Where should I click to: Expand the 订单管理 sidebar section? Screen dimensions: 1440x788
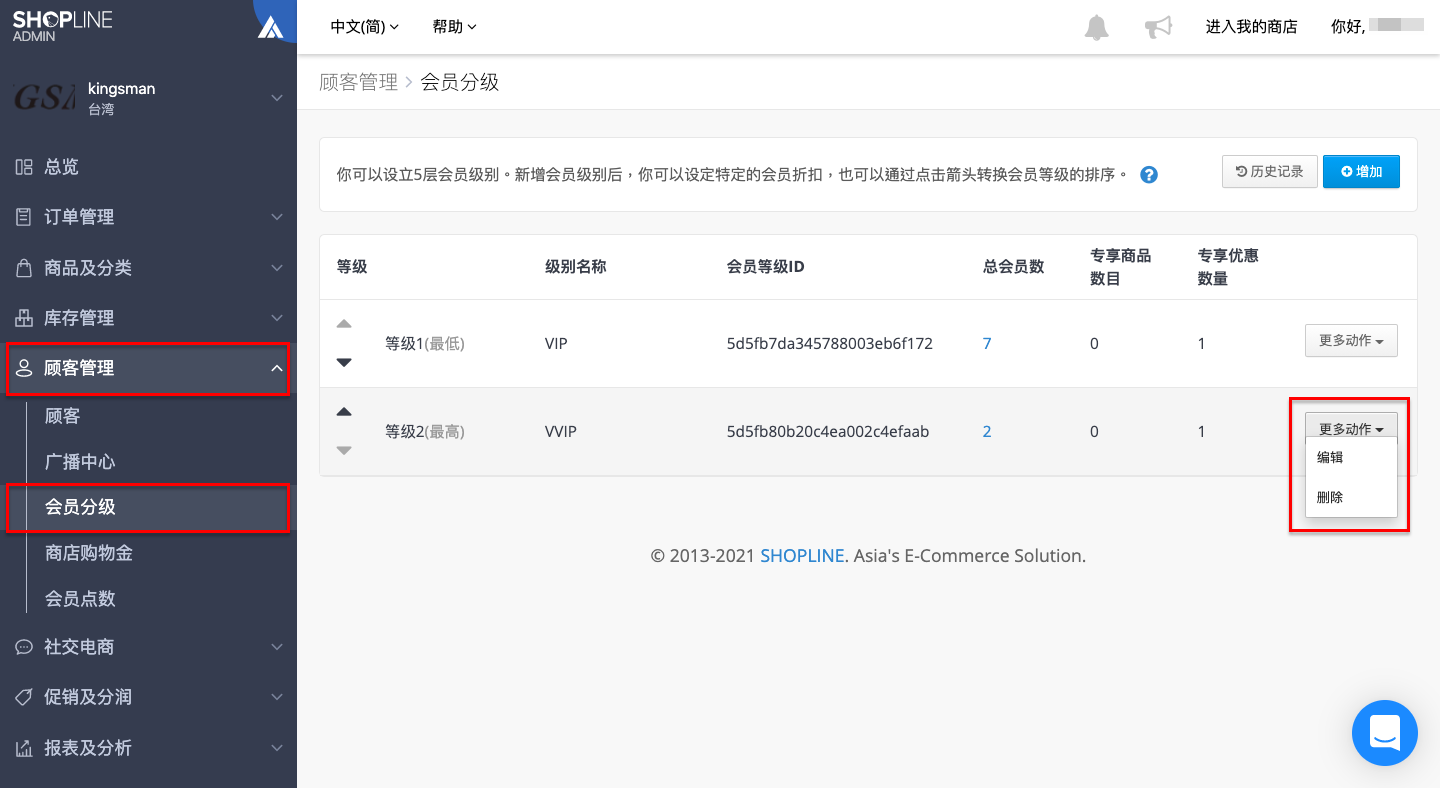(x=148, y=217)
